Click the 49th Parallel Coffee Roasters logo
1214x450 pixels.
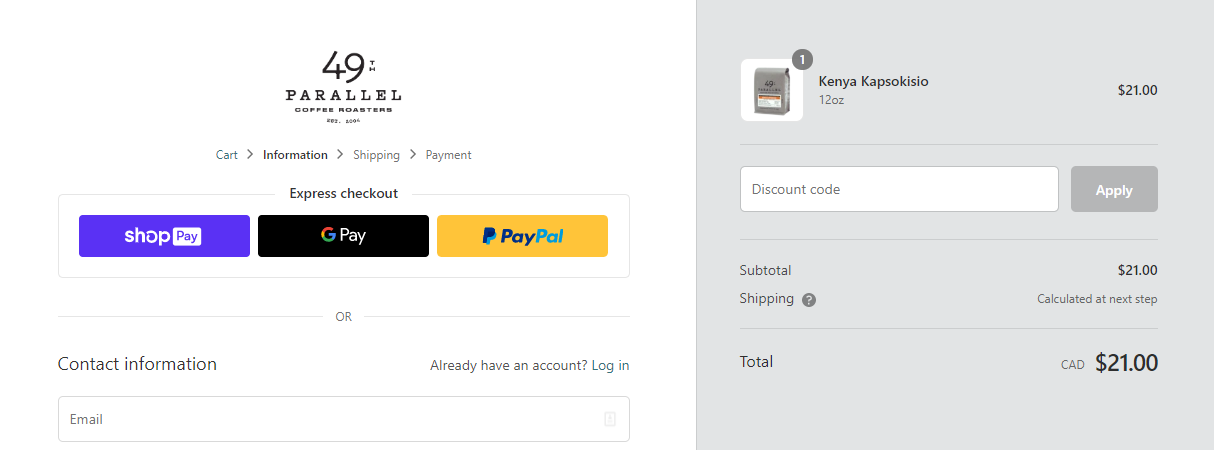click(x=343, y=88)
